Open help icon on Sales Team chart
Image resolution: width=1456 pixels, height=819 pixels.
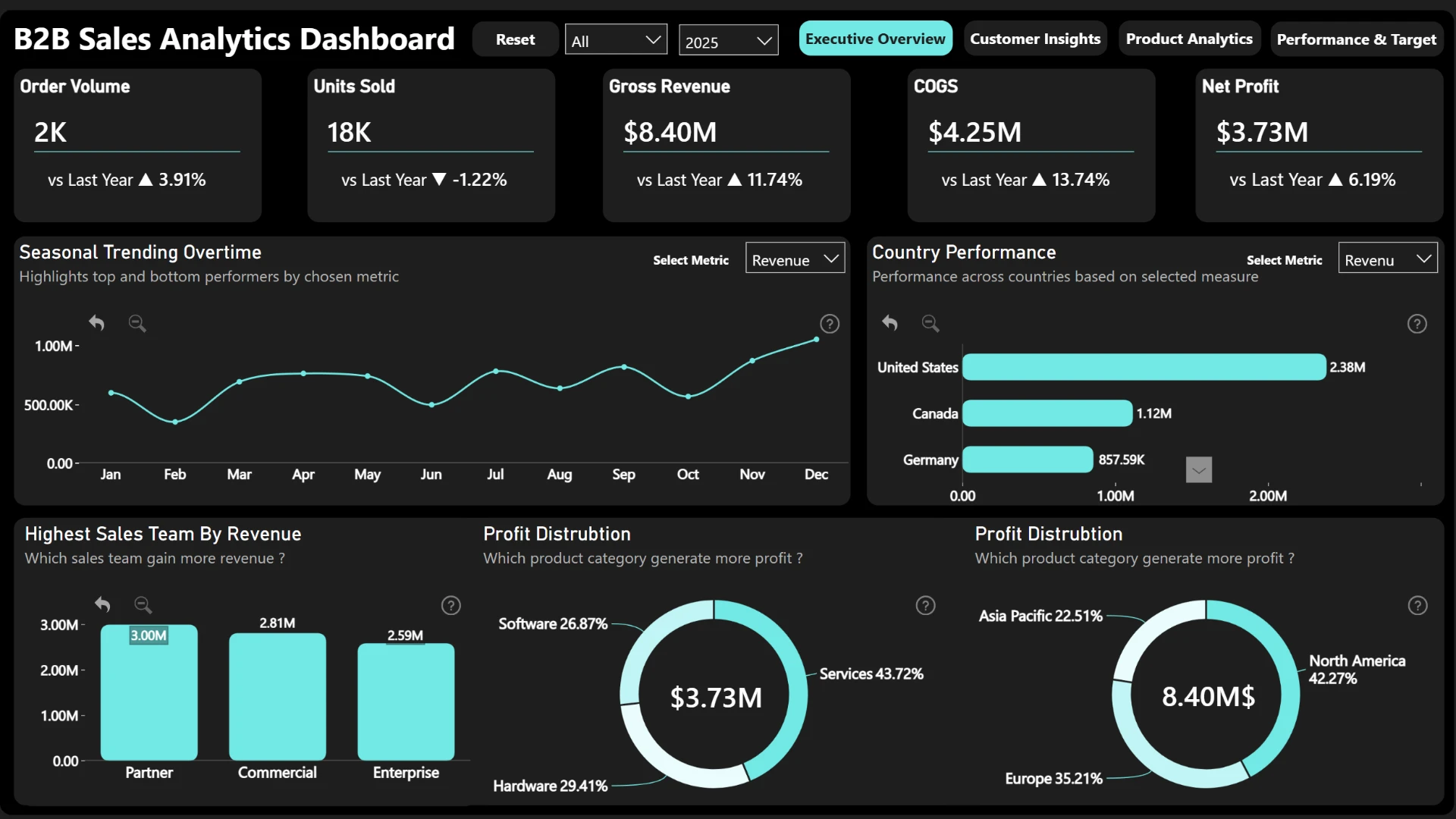(451, 605)
